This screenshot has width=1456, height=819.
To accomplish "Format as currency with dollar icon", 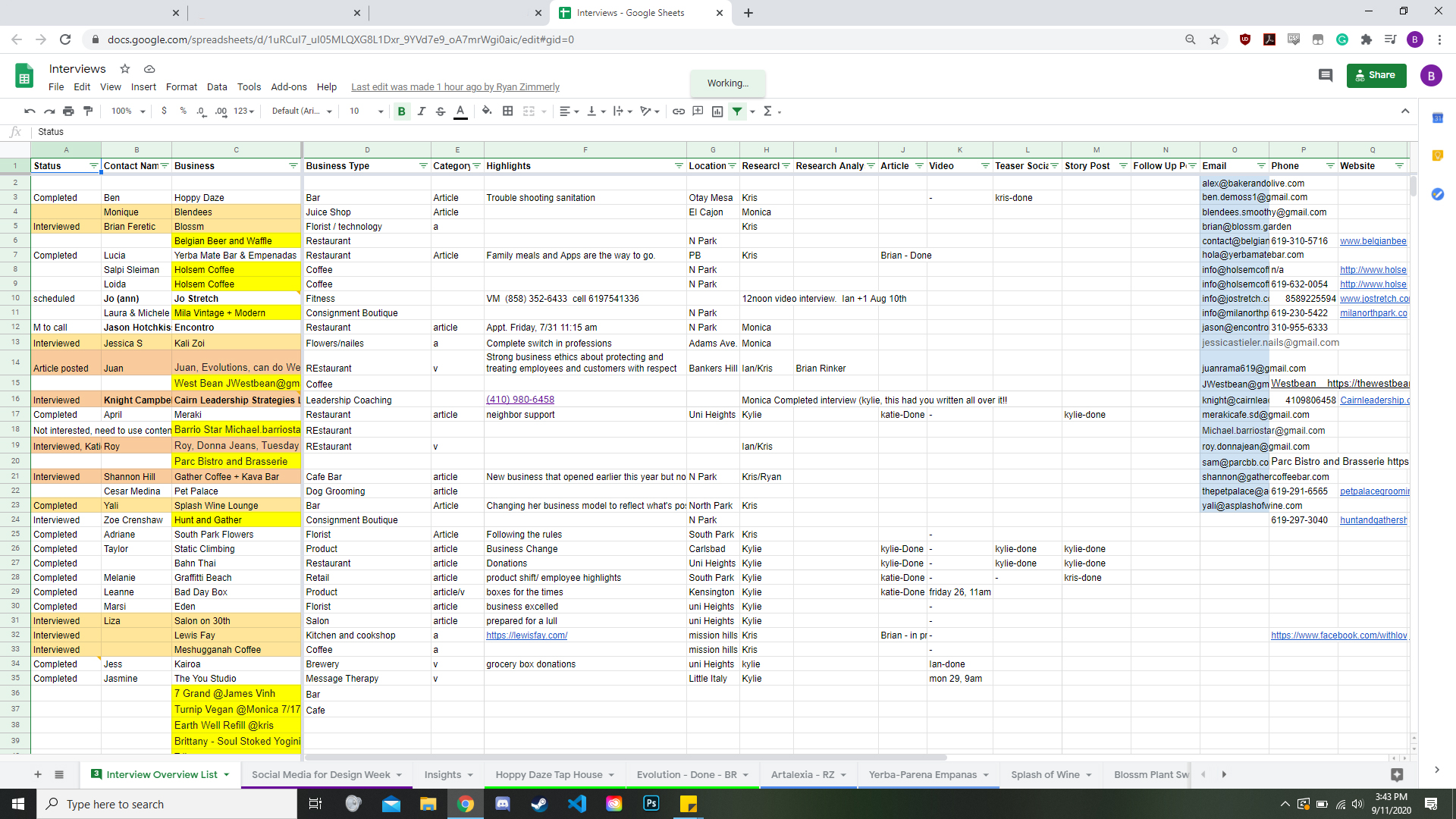I will point(164,111).
